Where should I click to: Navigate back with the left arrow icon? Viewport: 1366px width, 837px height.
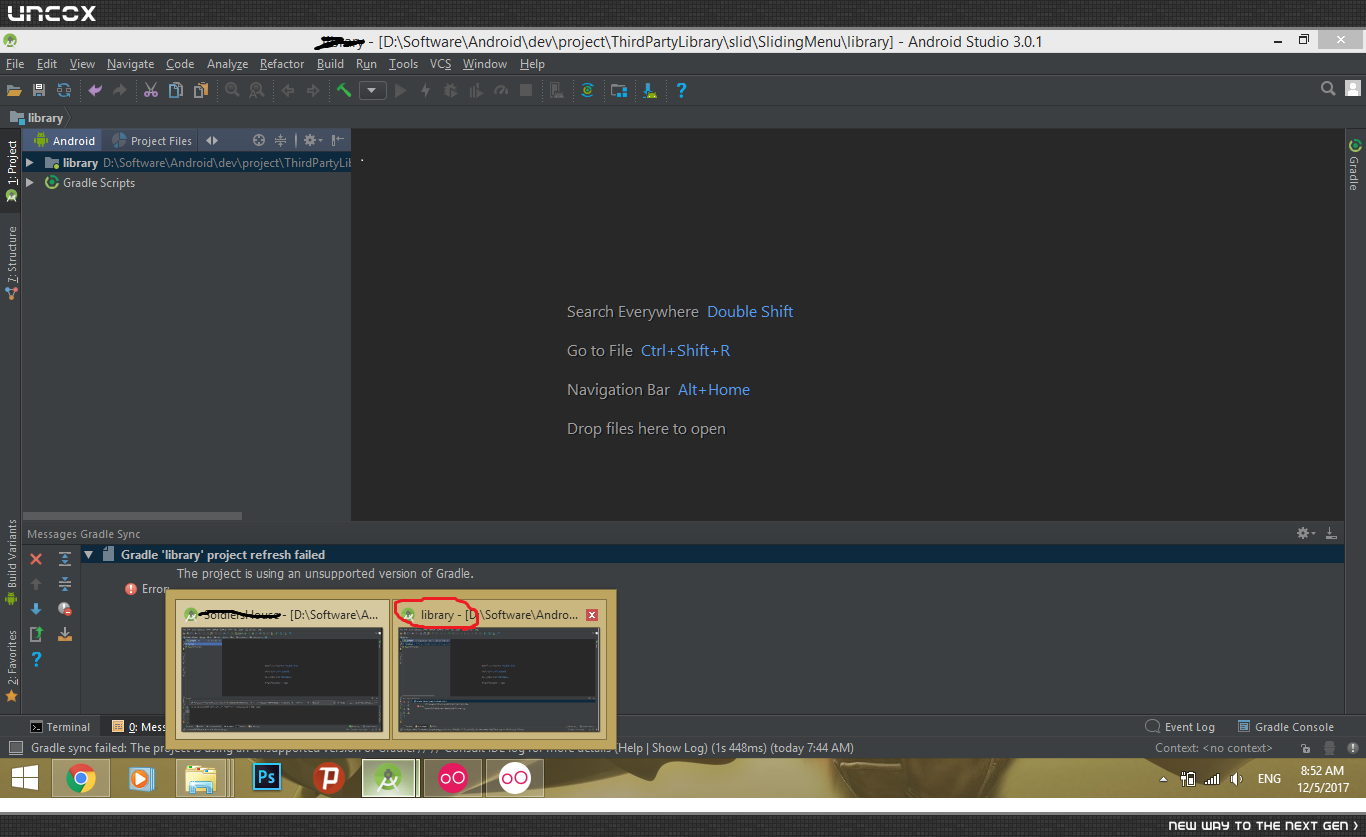point(288,90)
